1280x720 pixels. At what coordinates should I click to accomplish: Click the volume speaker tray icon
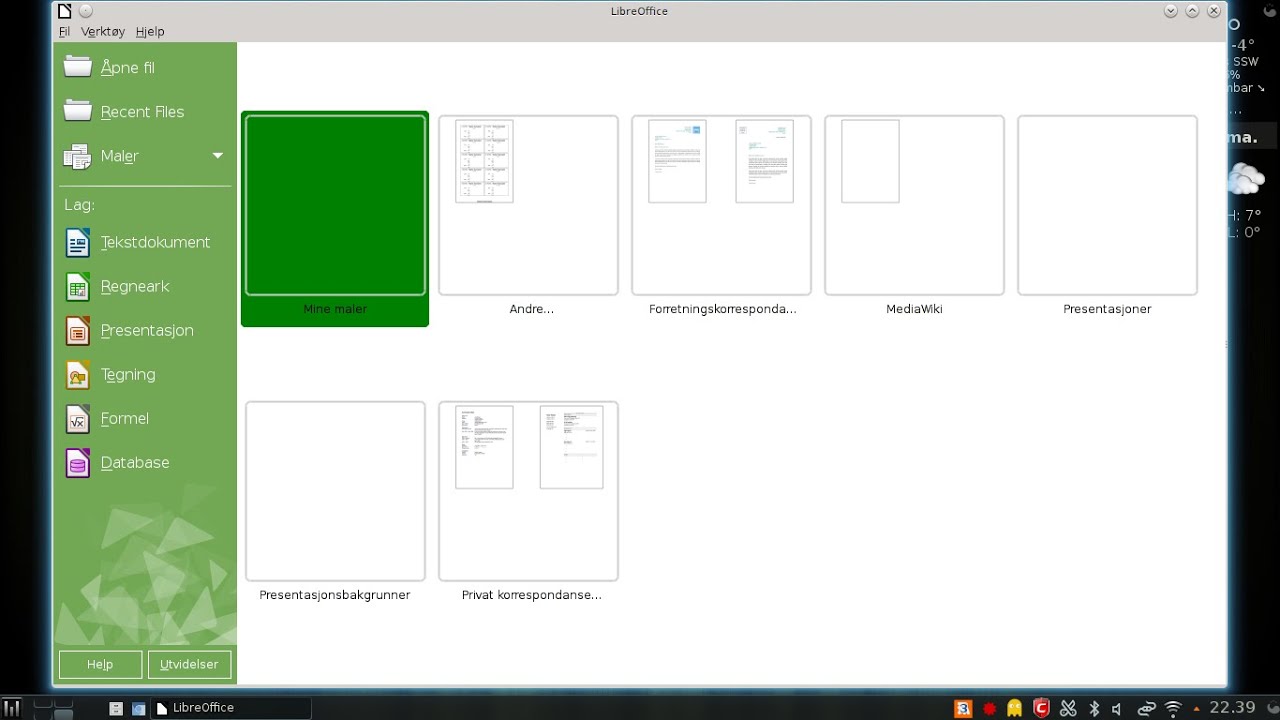(1117, 708)
